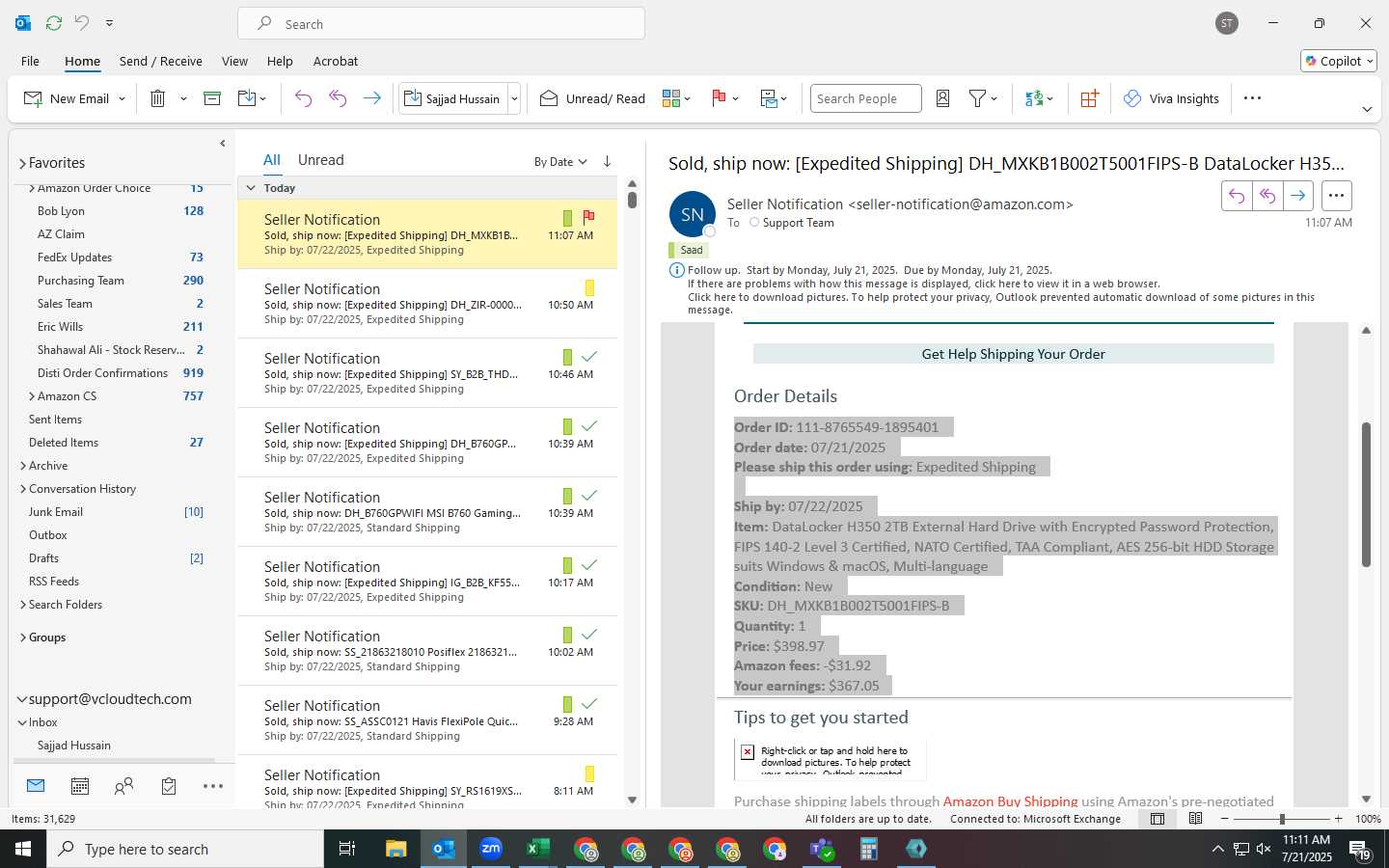
Task: Toggle completed checkmark on 10:46 AM message
Action: 589,357
